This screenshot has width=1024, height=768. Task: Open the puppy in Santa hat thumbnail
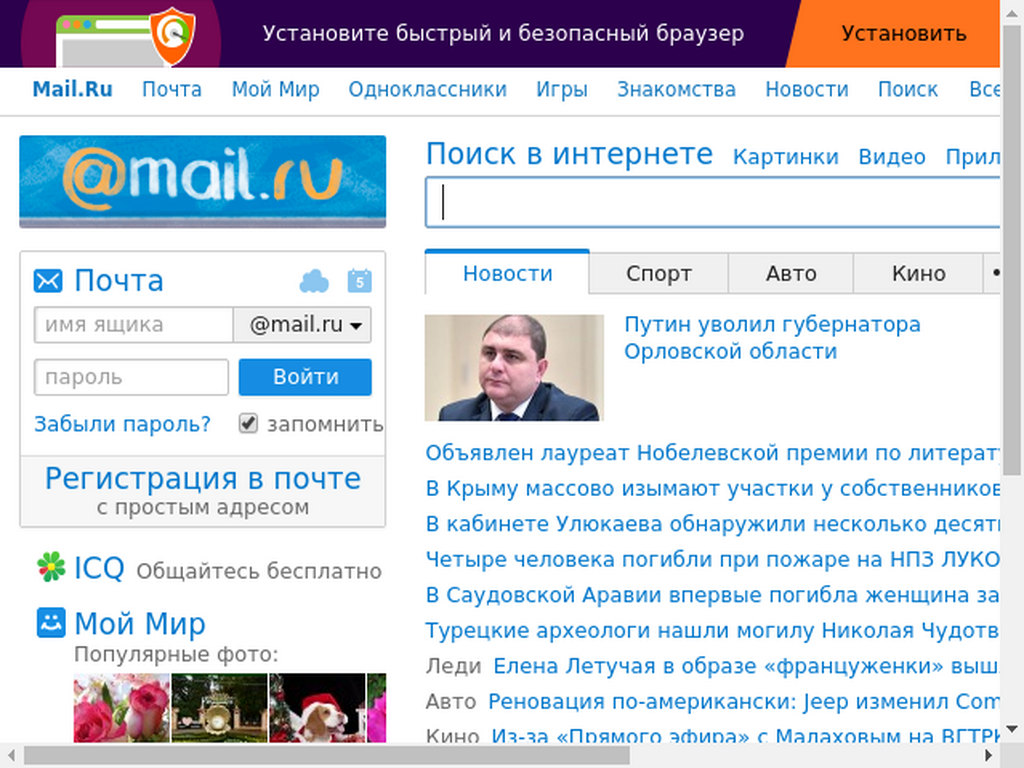317,708
